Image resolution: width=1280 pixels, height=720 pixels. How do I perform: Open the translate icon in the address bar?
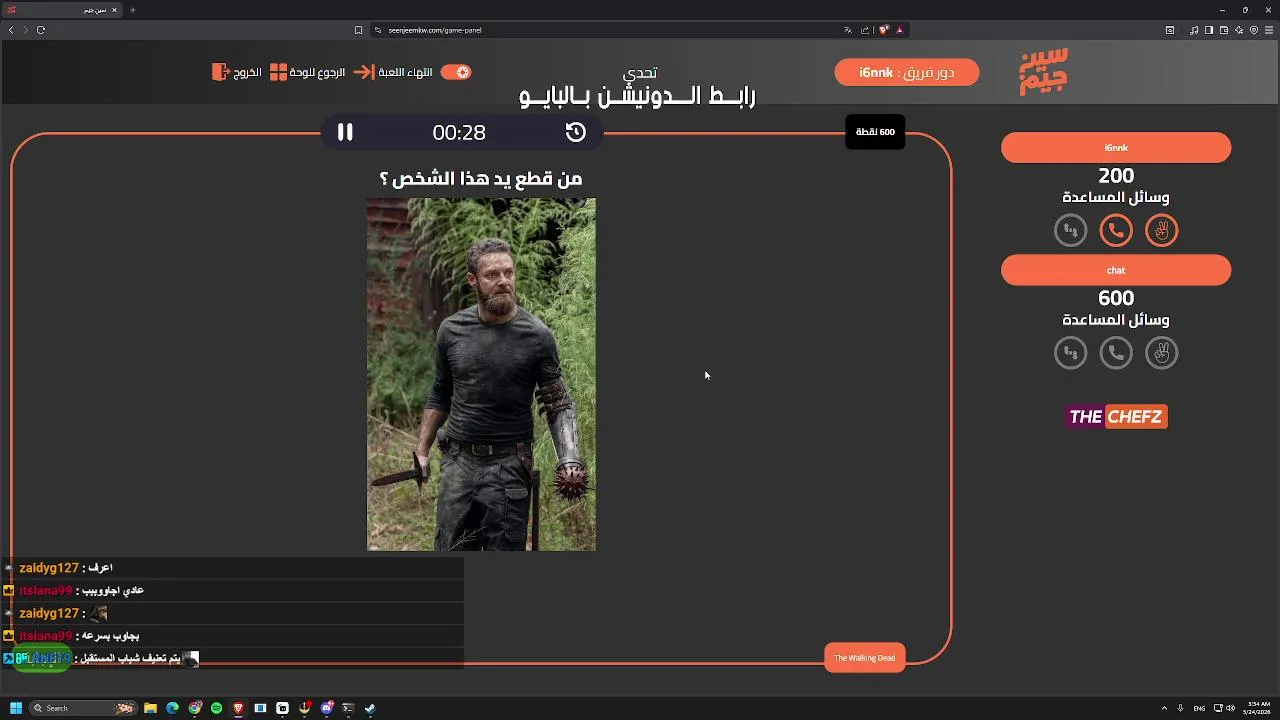pos(848,30)
